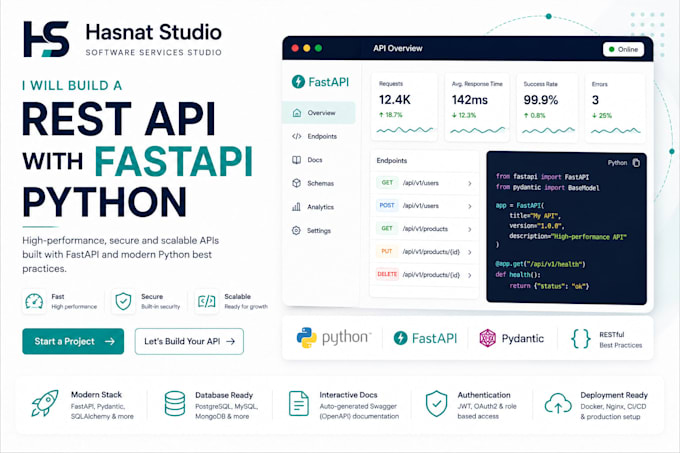Click the Modern Stack rocket icon
This screenshot has width=680, height=453.
tap(45, 403)
